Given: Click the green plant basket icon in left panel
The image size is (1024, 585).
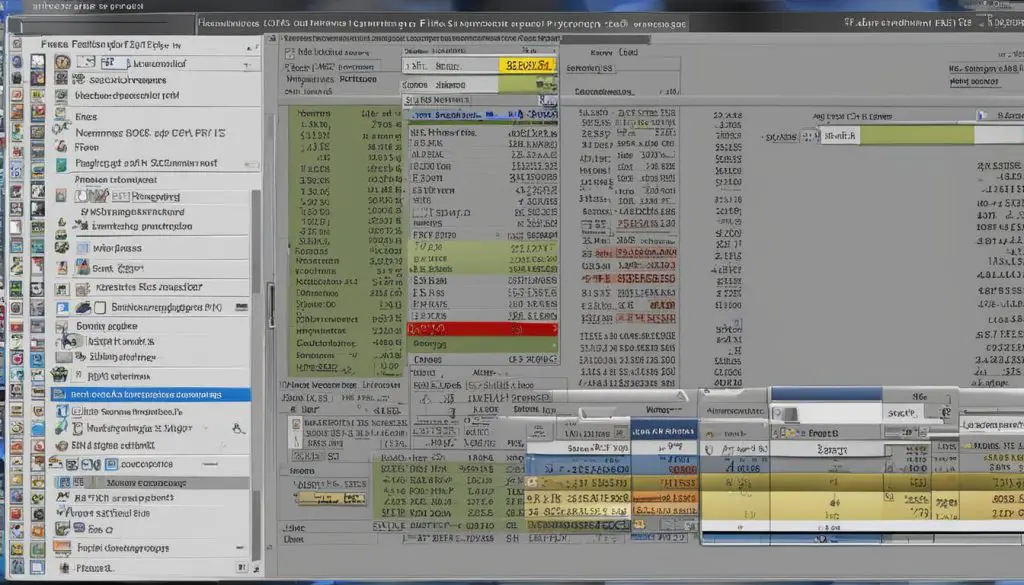Looking at the screenshot, I should [x=59, y=374].
